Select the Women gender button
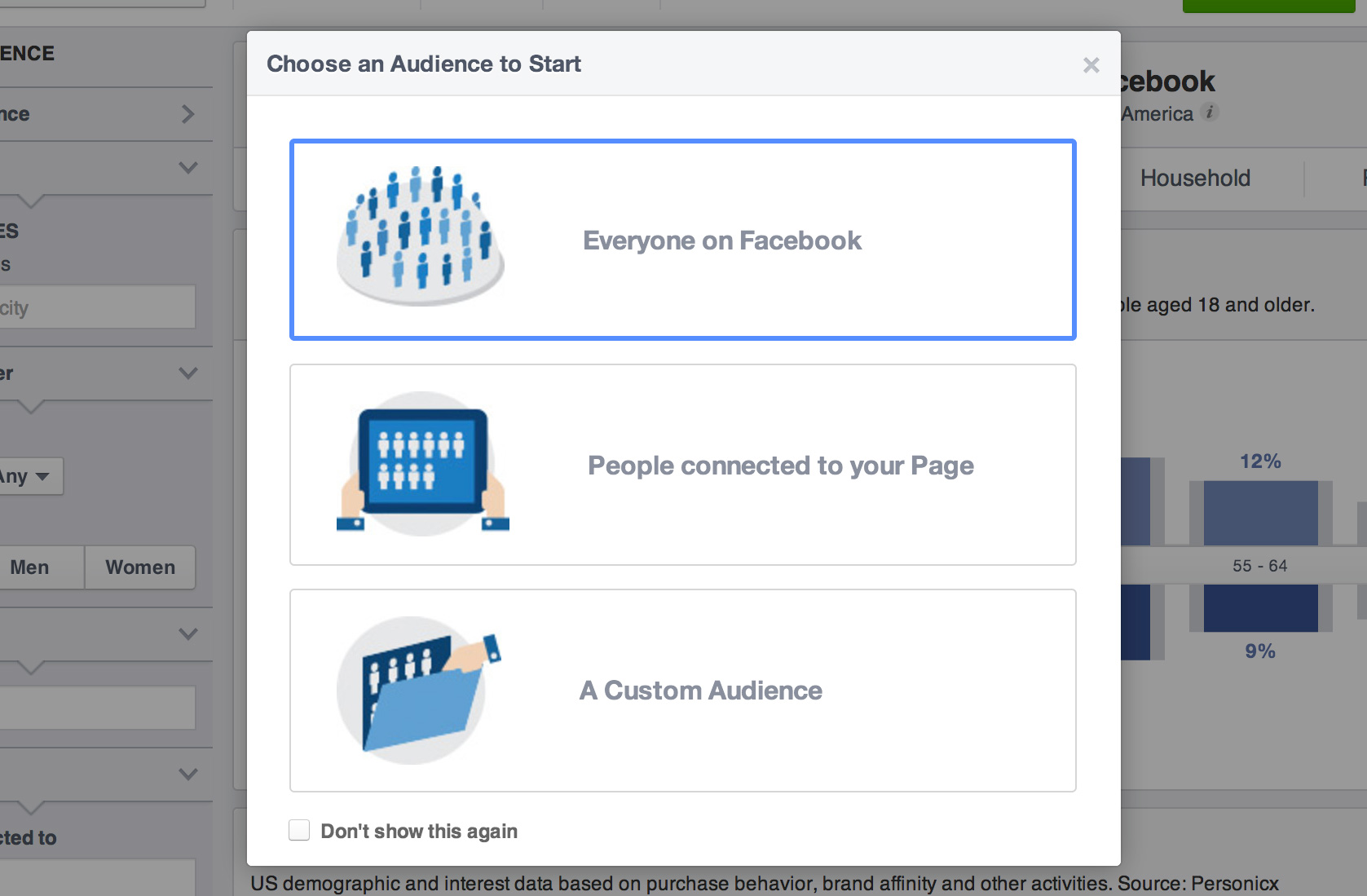Image resolution: width=1367 pixels, height=896 pixels. [140, 567]
